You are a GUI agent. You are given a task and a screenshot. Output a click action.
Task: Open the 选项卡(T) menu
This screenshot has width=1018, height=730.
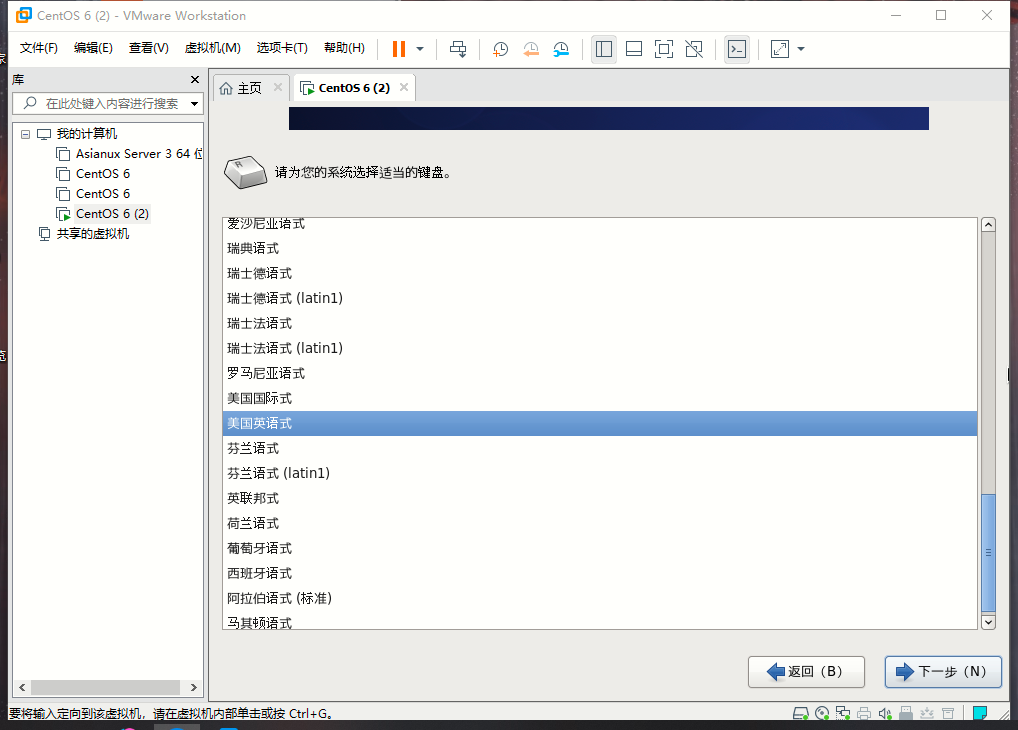pos(282,48)
